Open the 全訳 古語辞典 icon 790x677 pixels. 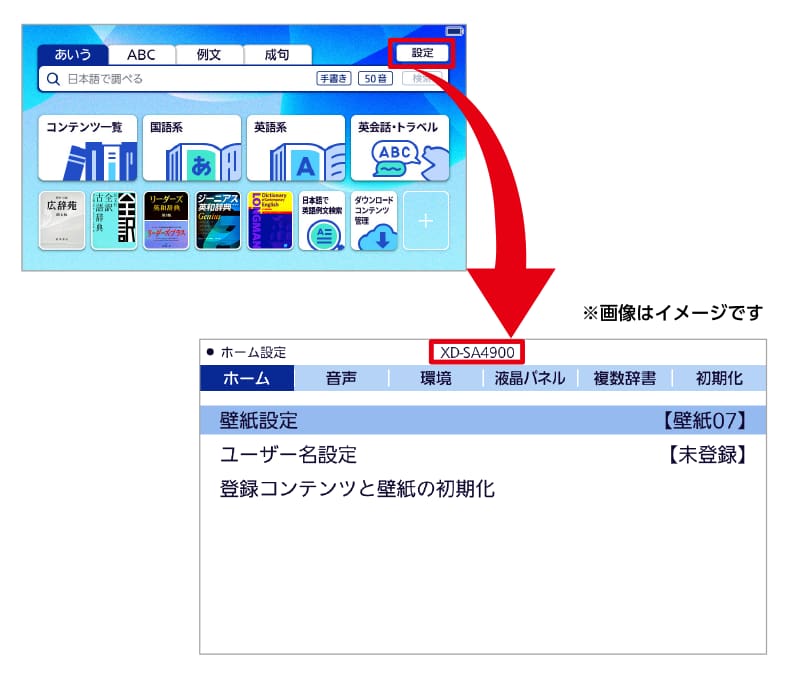coord(114,221)
